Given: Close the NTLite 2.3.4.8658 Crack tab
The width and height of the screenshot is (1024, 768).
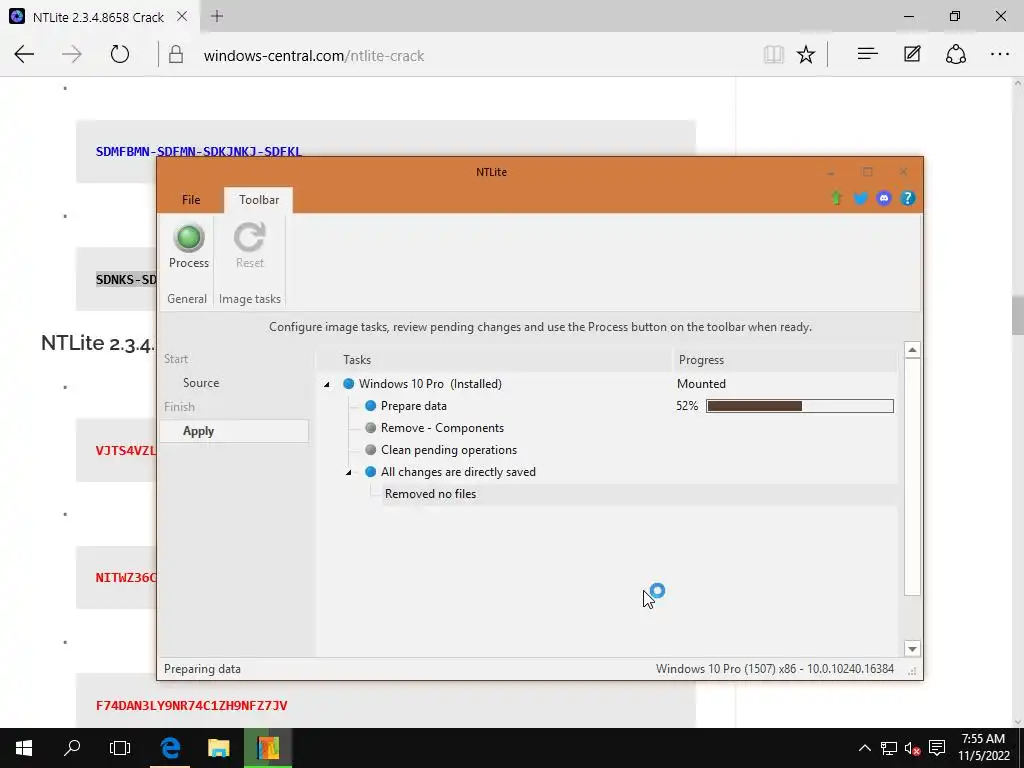Looking at the screenshot, I should (182, 16).
